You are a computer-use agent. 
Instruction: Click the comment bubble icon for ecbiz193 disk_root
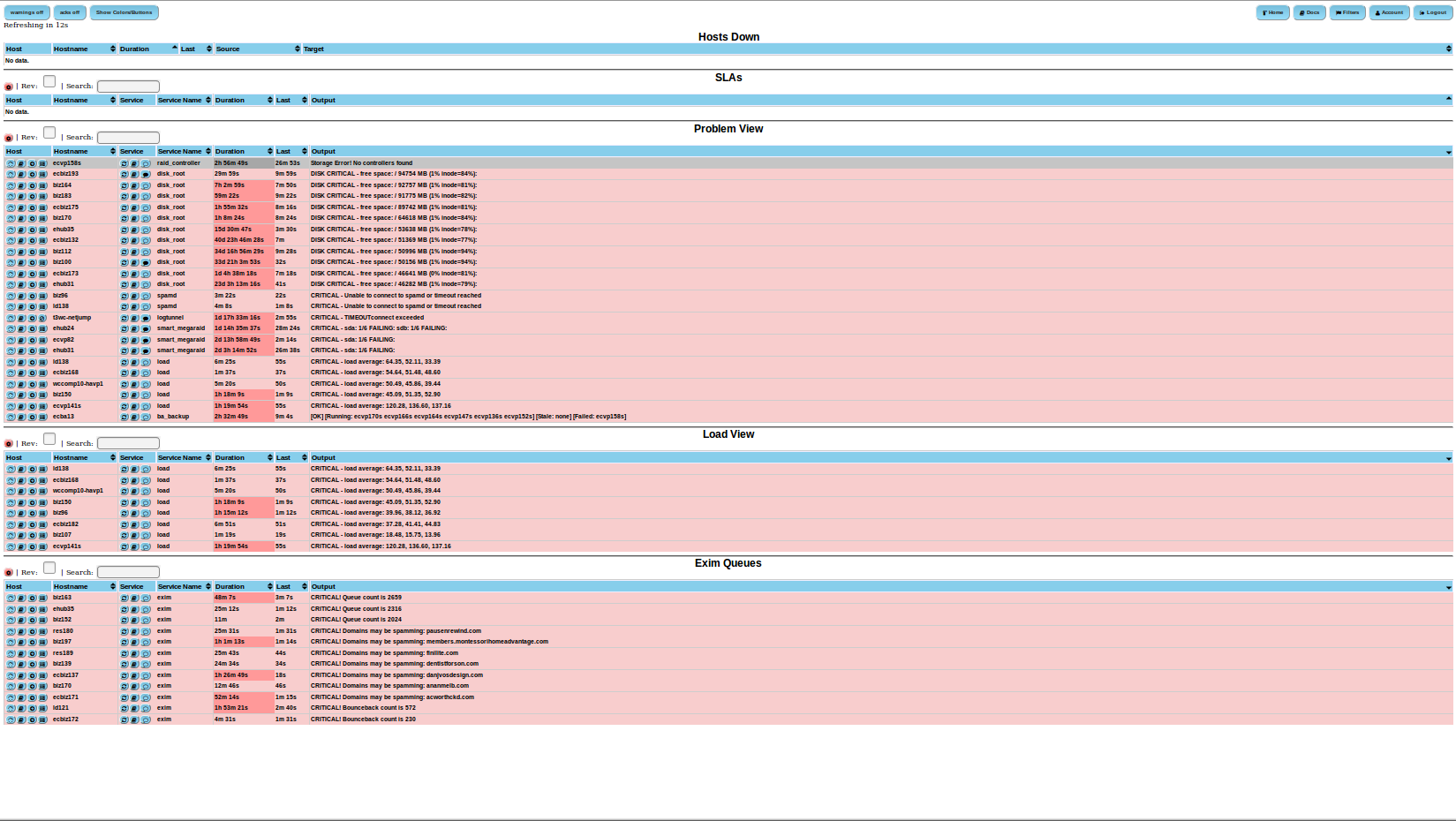click(146, 175)
